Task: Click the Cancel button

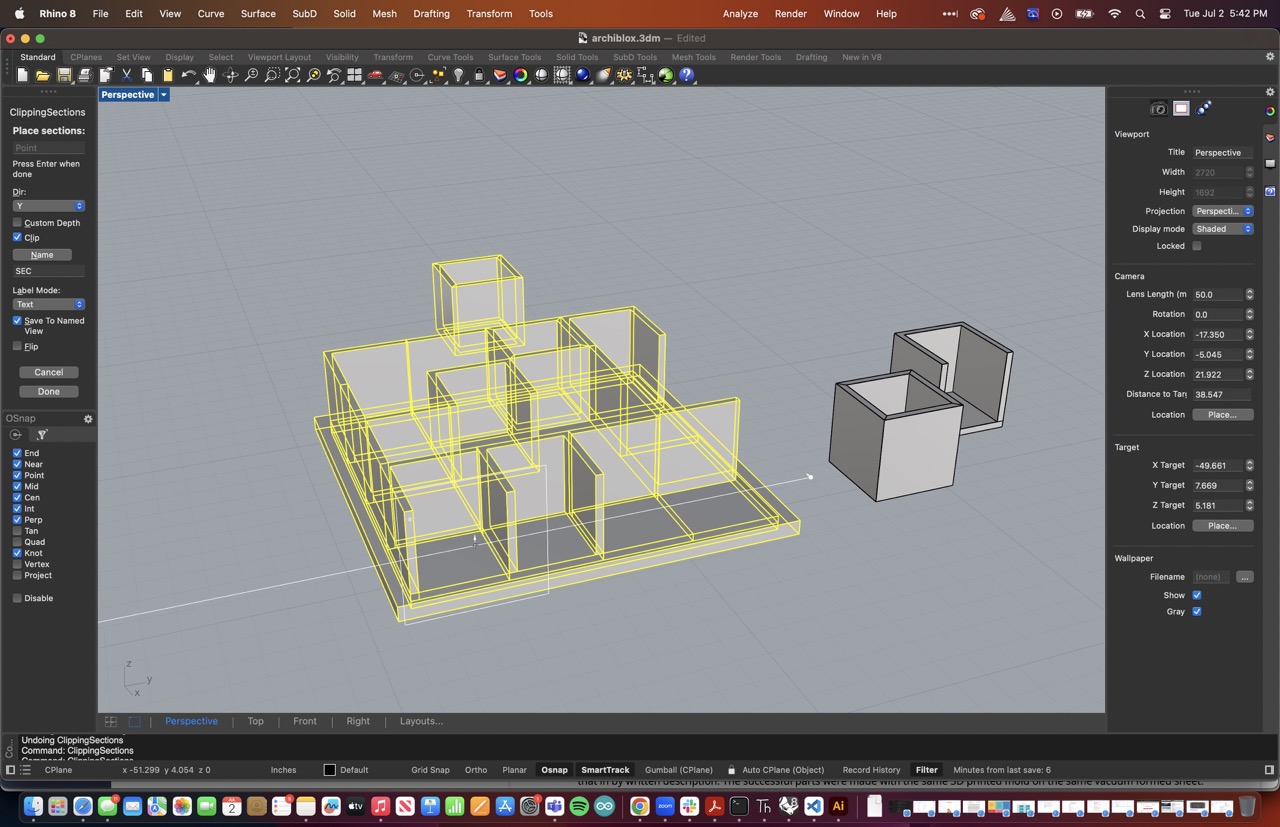Action: (x=49, y=372)
